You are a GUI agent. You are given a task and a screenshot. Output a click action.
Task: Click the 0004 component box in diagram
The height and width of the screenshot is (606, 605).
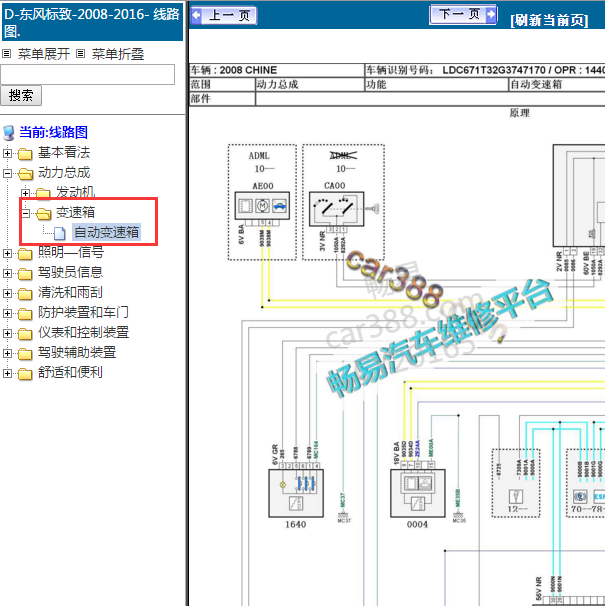tap(418, 494)
